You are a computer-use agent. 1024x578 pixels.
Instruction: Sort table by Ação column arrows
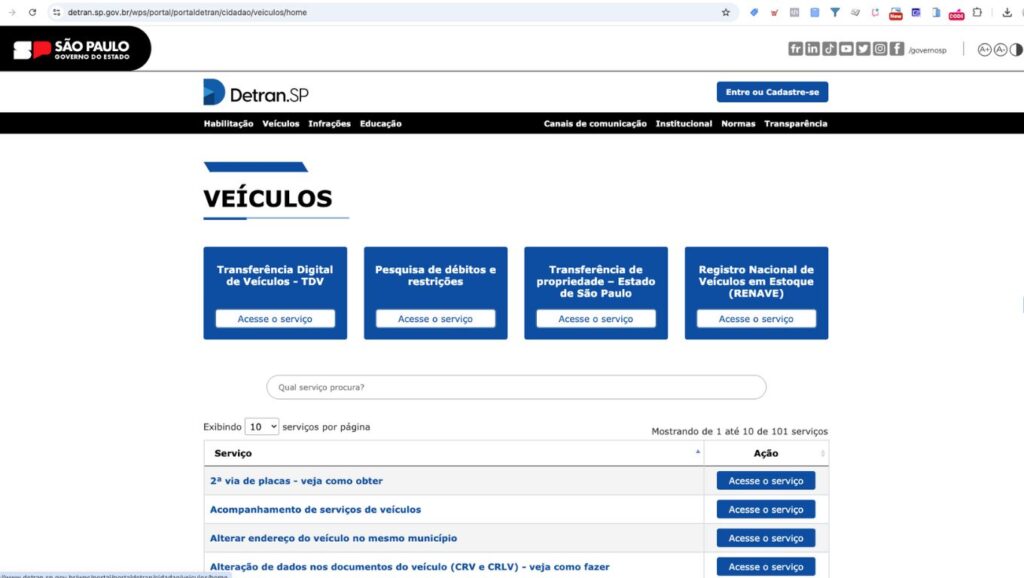(822, 453)
